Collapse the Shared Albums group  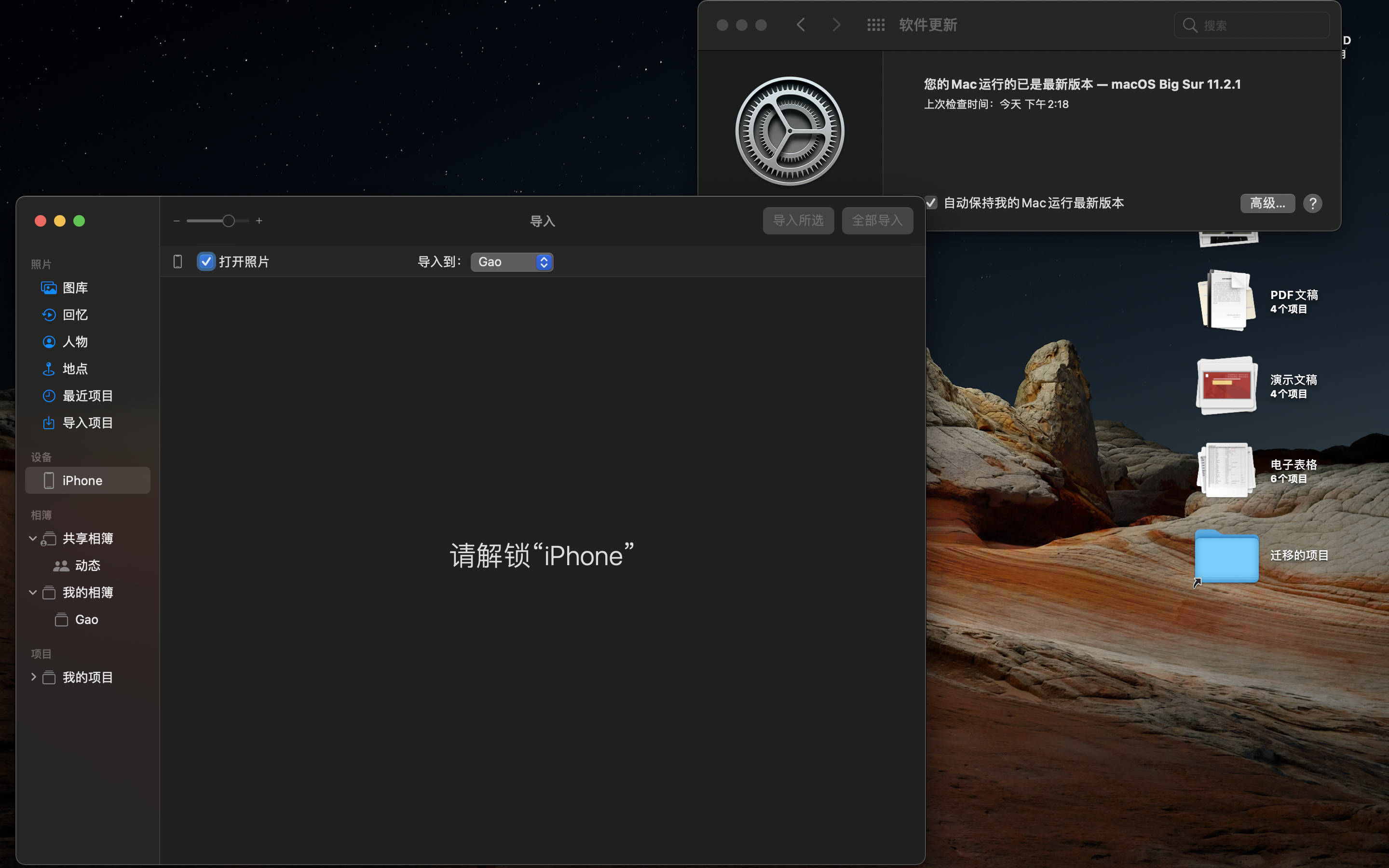click(33, 539)
